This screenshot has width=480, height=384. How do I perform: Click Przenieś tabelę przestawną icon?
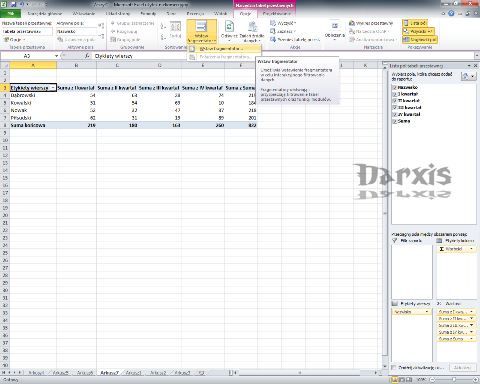tap(273, 39)
